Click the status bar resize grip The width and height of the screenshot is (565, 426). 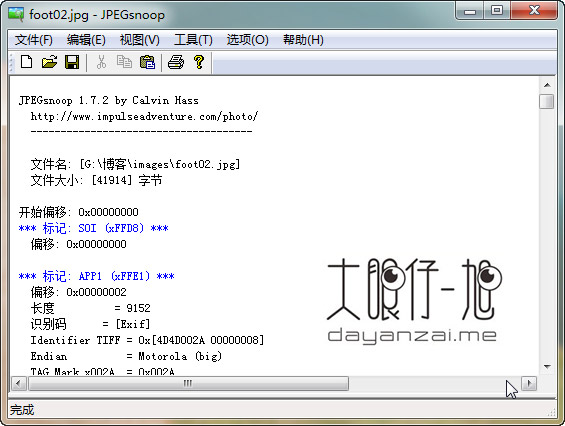pos(552,412)
